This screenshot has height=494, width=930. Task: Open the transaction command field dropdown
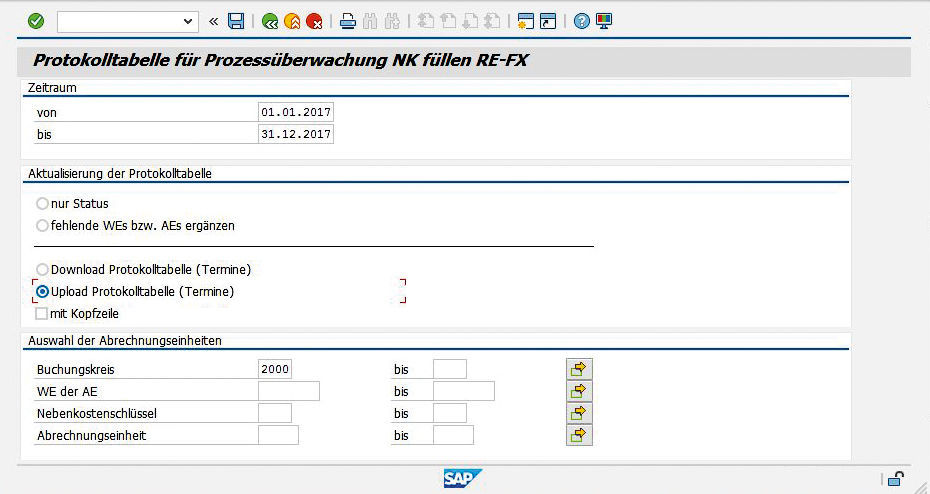point(189,21)
